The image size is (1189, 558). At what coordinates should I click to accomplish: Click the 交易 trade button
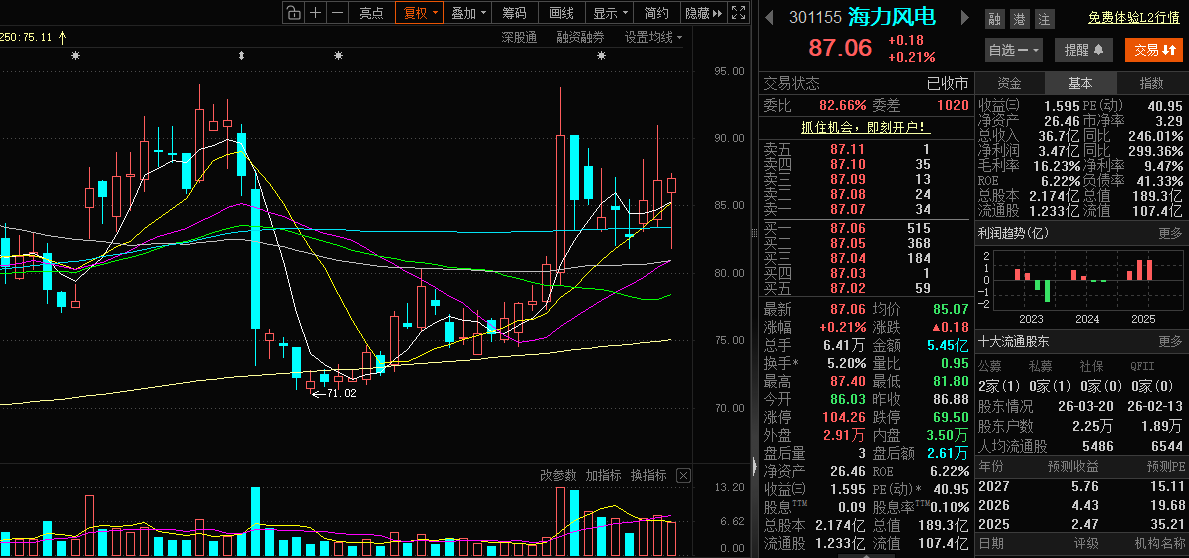1153,50
